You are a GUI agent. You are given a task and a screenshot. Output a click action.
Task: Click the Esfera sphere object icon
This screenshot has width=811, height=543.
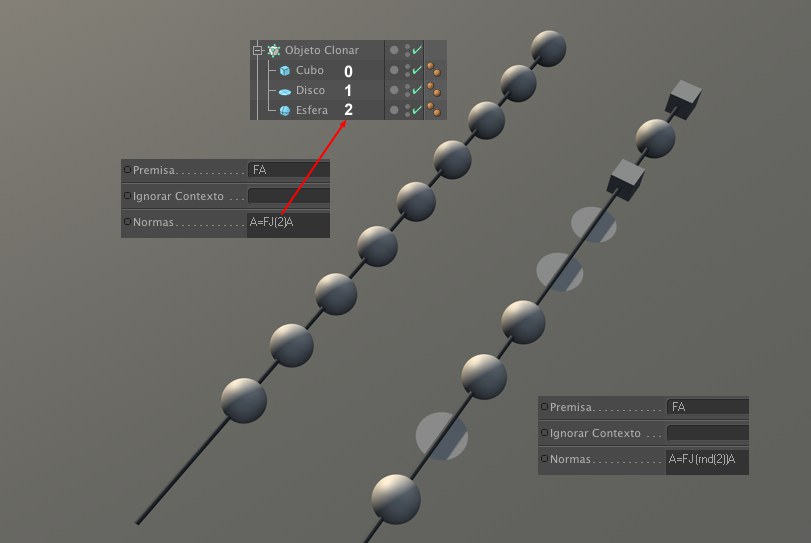click(285, 110)
